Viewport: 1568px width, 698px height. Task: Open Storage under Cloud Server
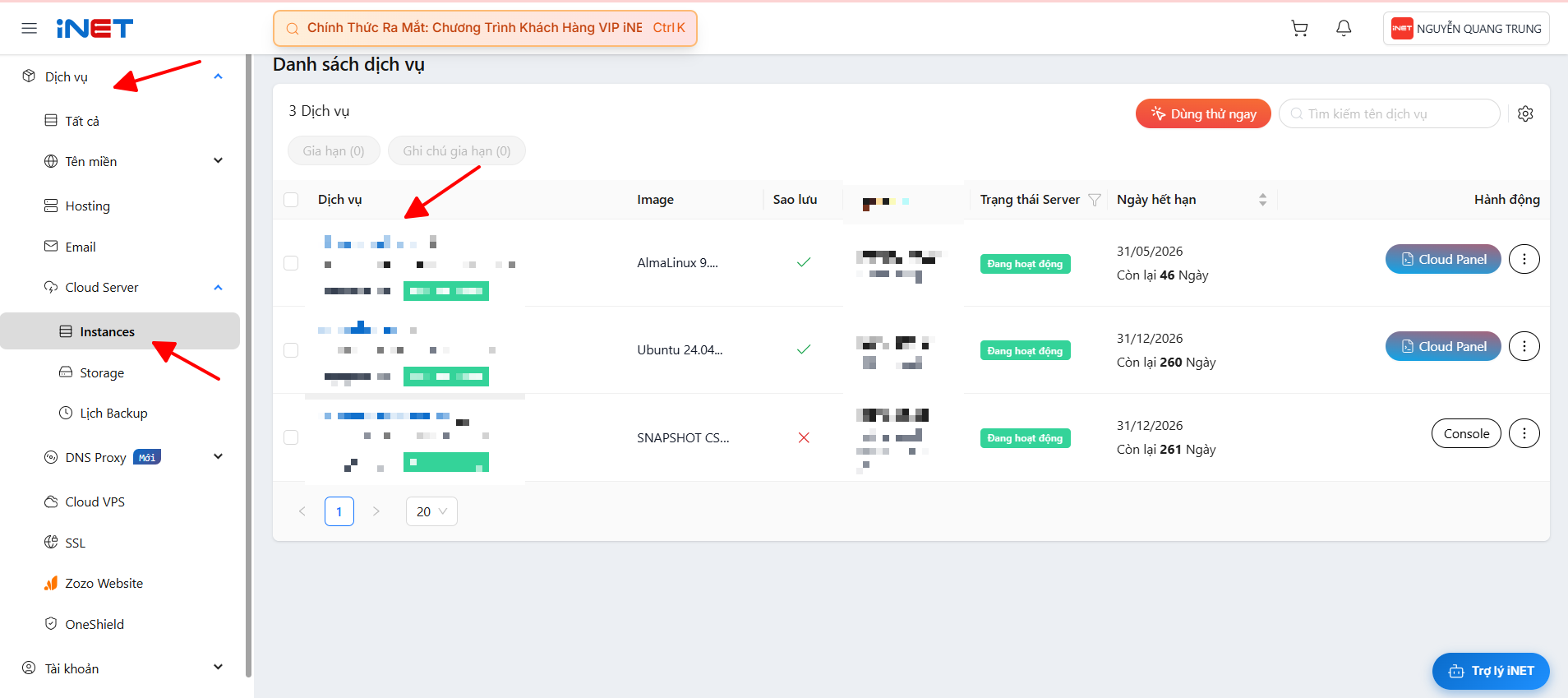click(x=102, y=372)
